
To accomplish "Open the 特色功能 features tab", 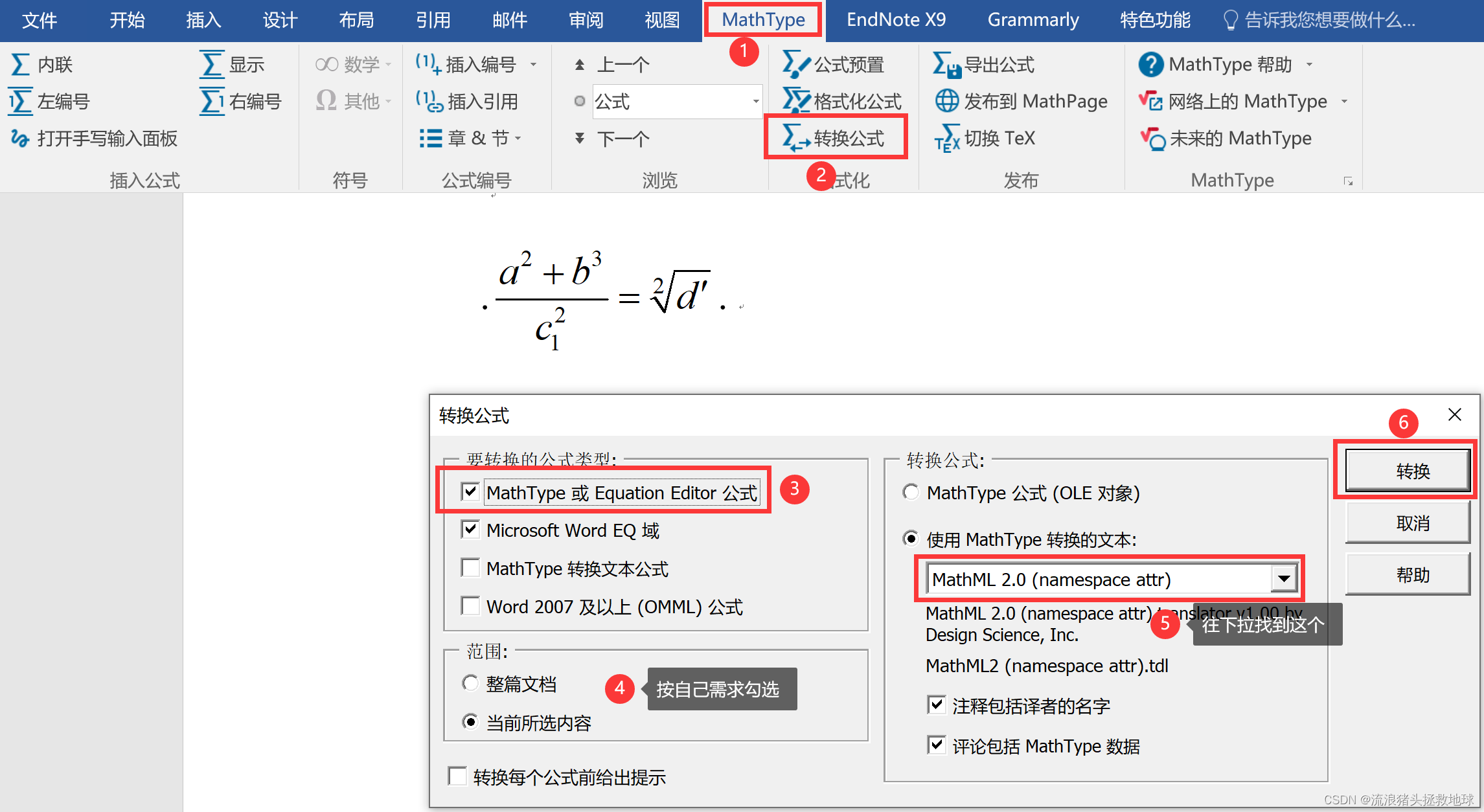I will (x=1155, y=20).
